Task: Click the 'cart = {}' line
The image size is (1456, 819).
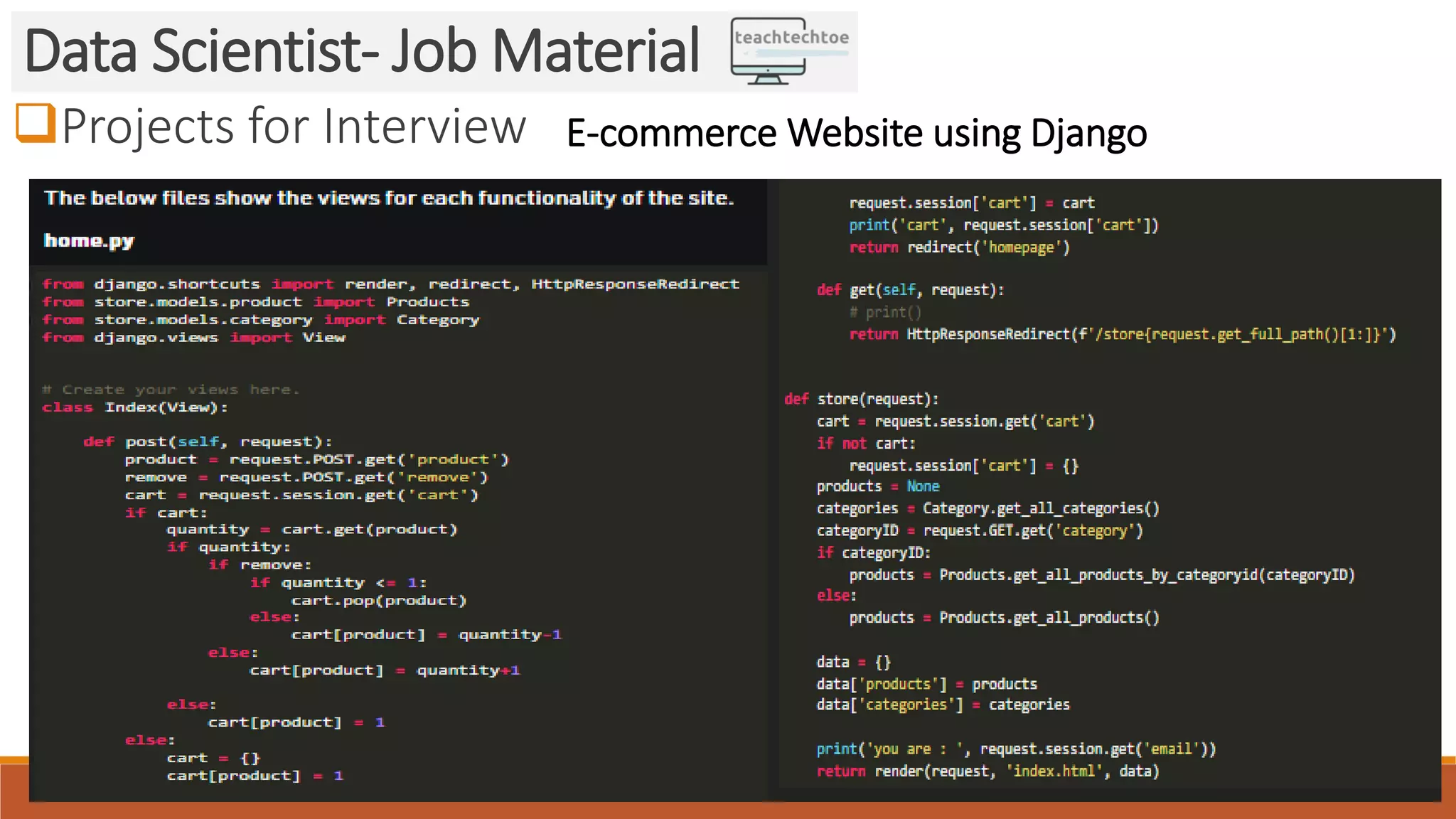Action: (x=214, y=758)
